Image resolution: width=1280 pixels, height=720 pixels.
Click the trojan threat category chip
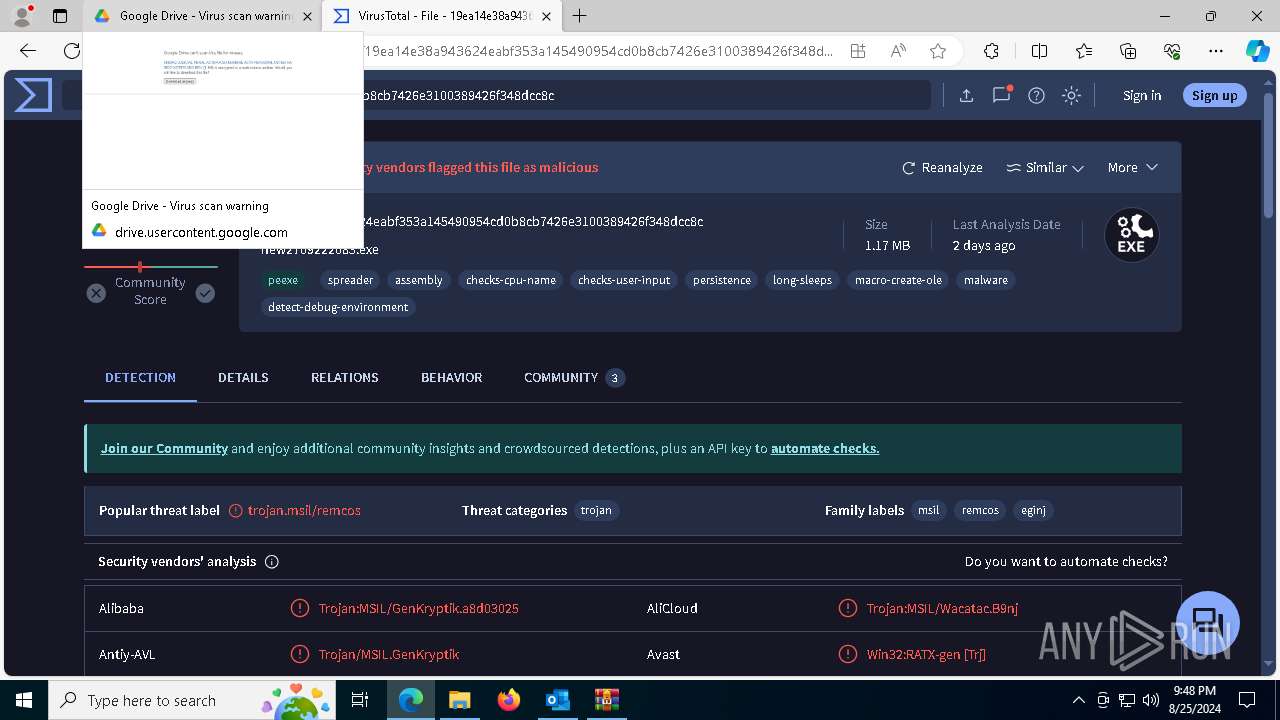coord(596,510)
